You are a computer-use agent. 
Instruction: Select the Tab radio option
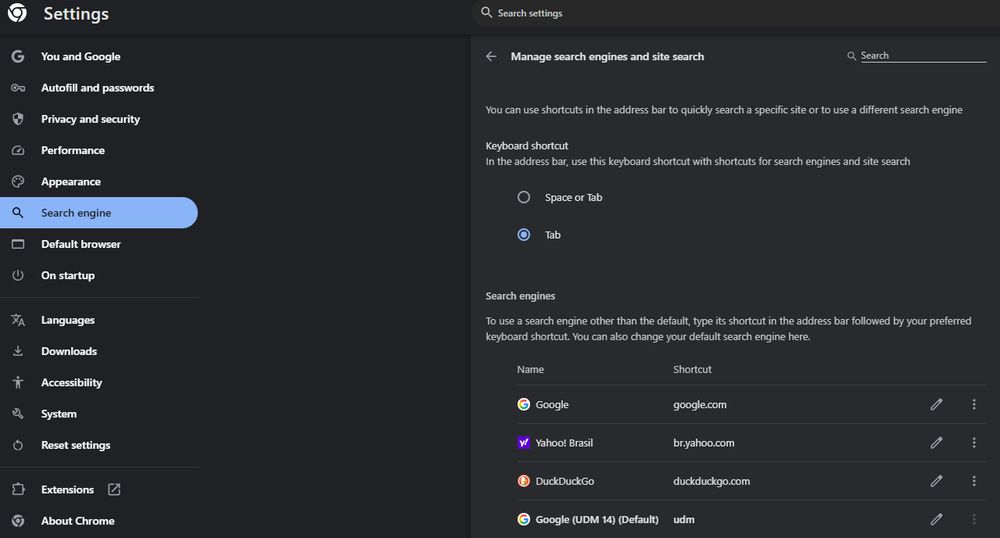click(x=524, y=235)
